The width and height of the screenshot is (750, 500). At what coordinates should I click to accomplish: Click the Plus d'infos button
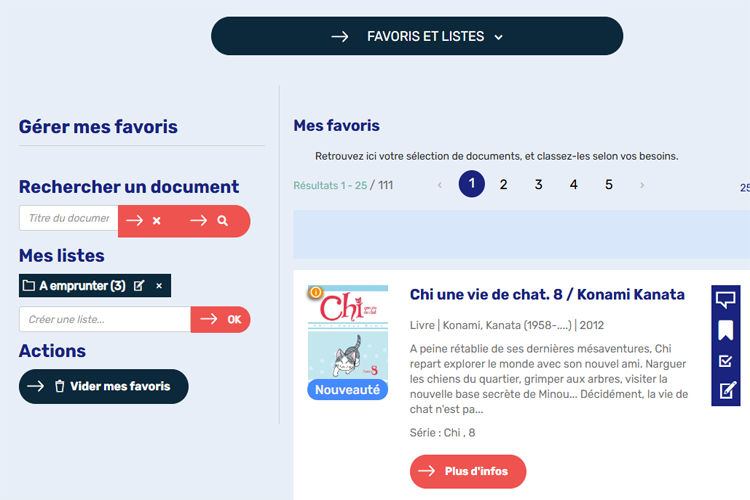click(468, 471)
